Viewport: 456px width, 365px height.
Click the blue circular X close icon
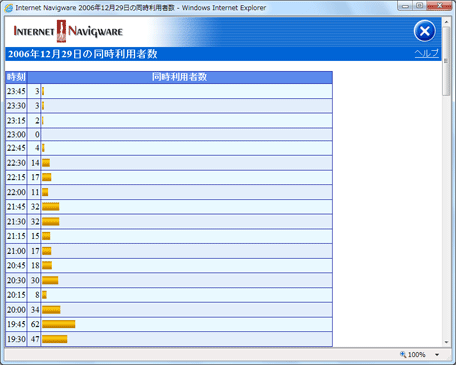click(424, 31)
